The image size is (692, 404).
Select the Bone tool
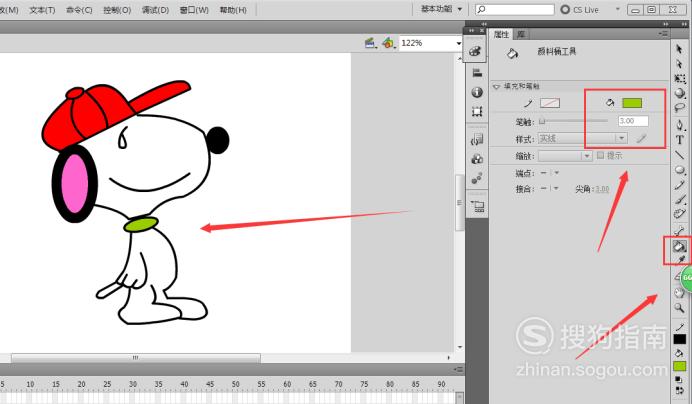(680, 230)
